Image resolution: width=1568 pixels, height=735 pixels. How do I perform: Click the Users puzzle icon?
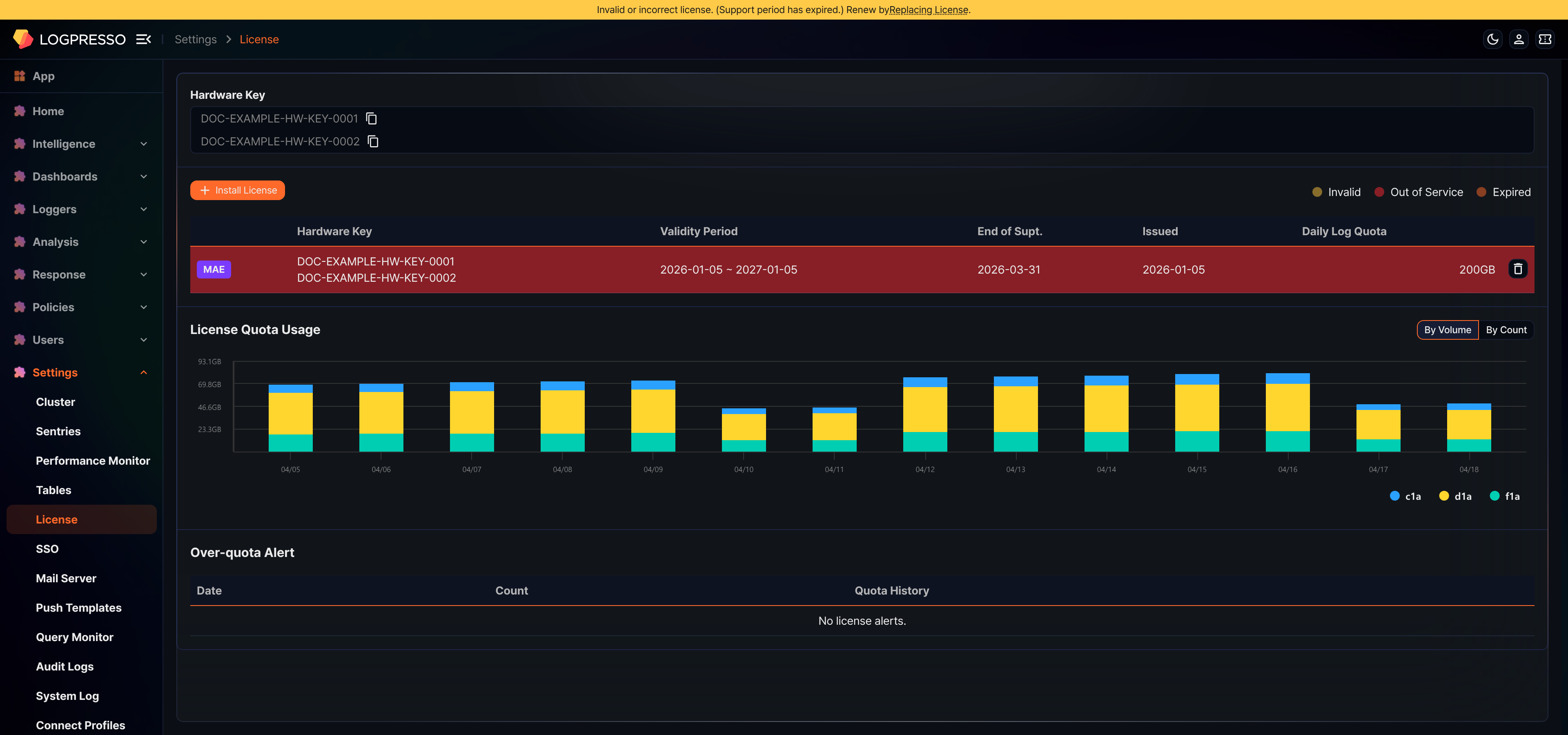pos(20,340)
